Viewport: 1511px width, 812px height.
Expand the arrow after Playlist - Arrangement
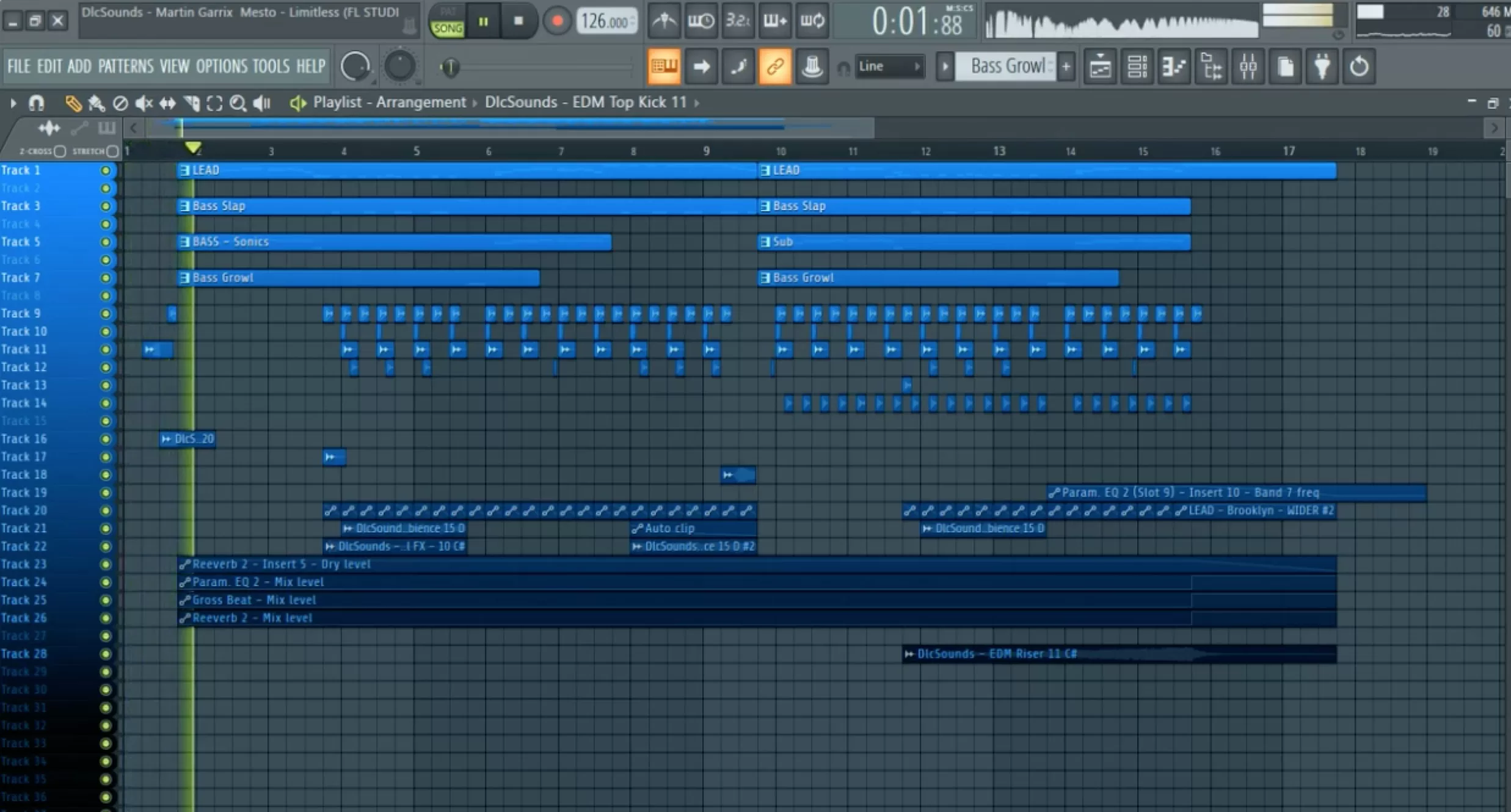click(x=475, y=103)
